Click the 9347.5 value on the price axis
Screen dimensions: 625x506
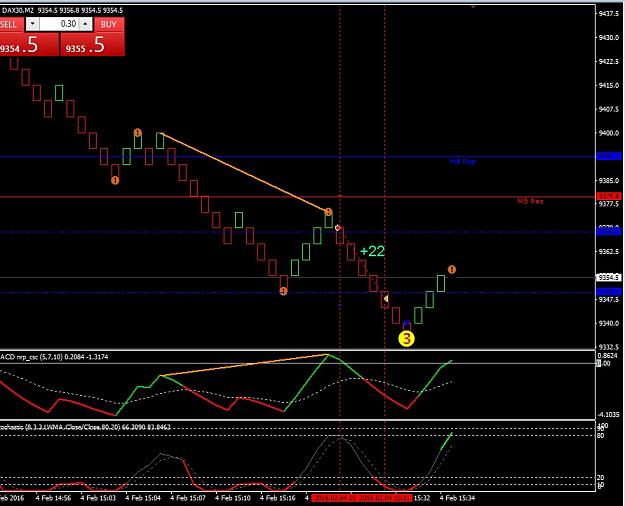click(609, 299)
